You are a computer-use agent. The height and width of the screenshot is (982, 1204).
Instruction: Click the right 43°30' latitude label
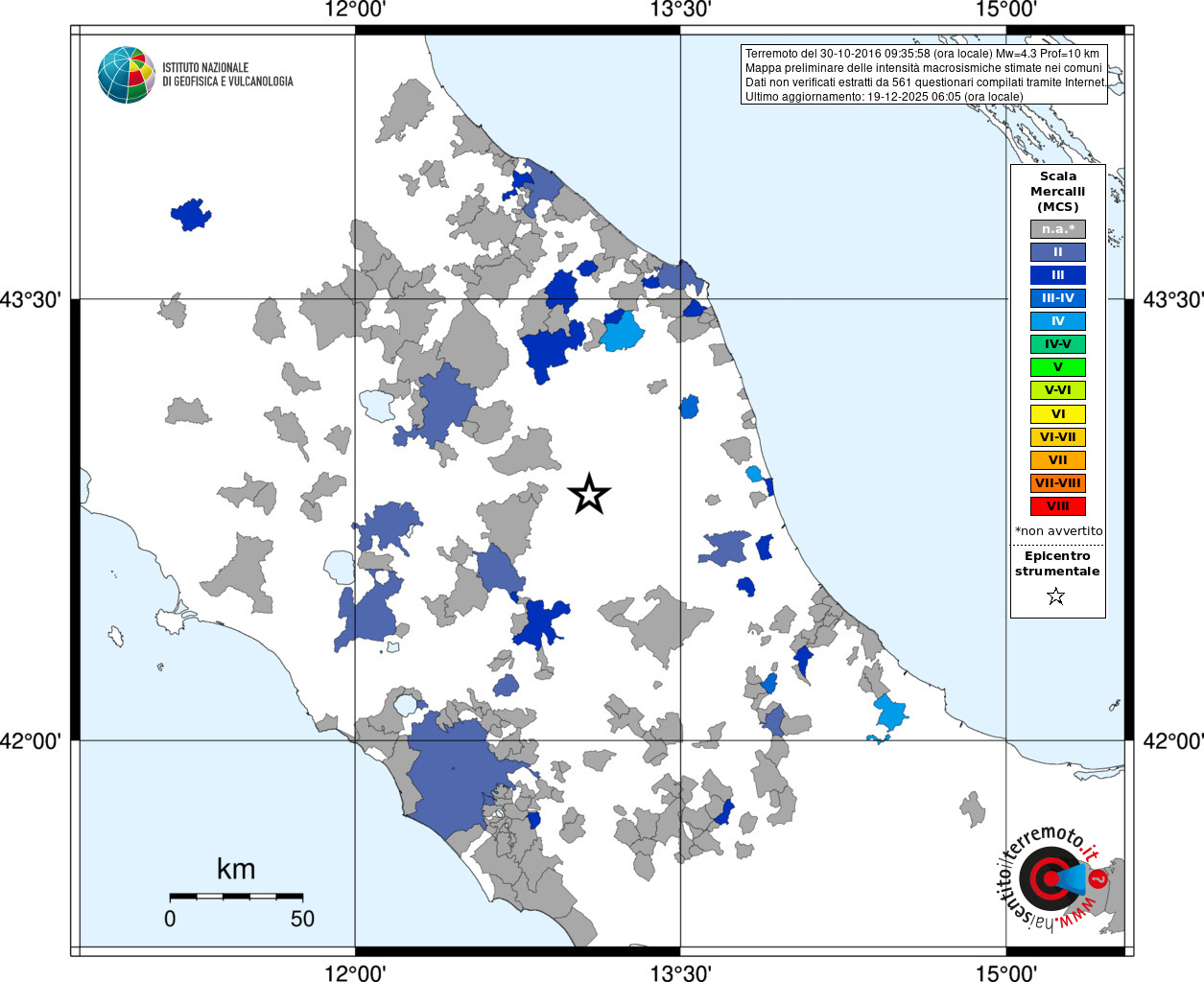point(1172,299)
